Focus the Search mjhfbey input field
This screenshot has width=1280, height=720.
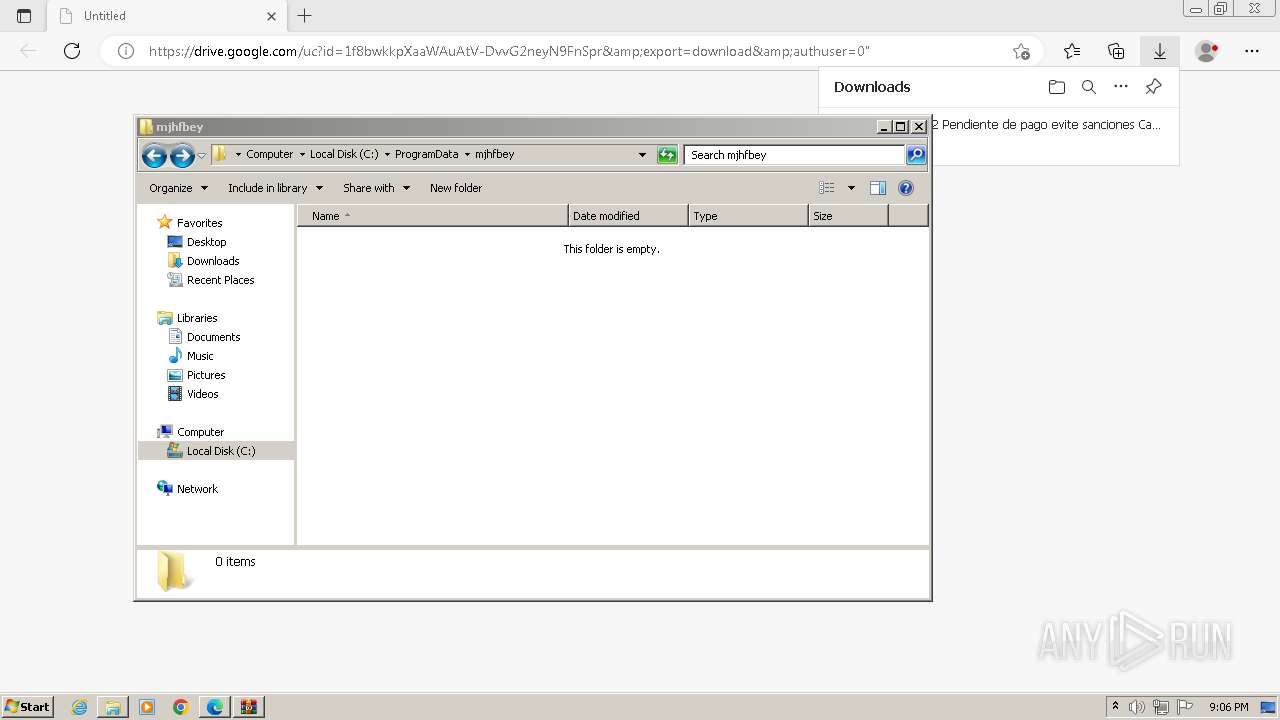pyautogui.click(x=795, y=155)
